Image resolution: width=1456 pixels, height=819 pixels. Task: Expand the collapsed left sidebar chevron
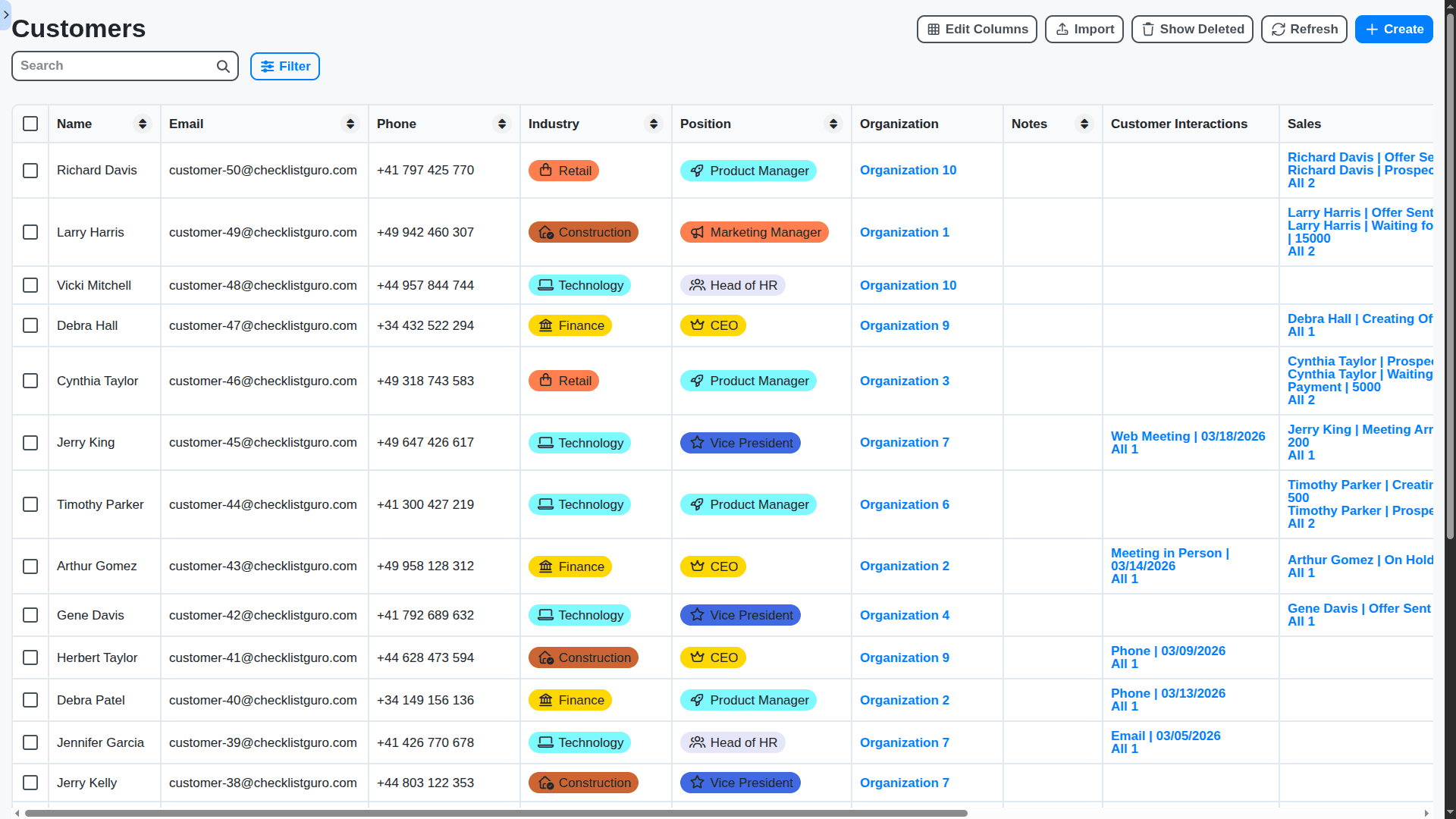(x=6, y=15)
